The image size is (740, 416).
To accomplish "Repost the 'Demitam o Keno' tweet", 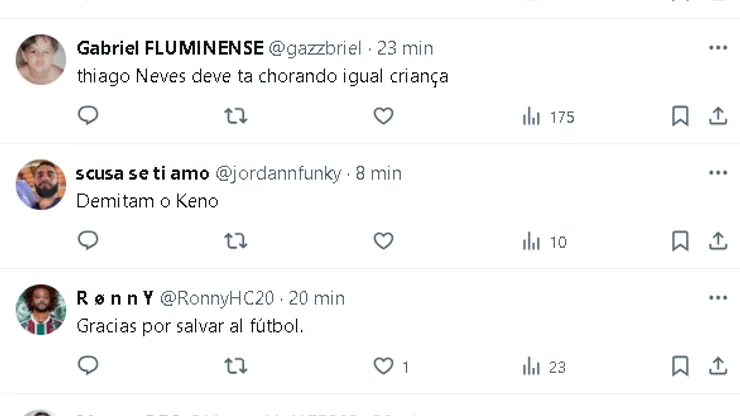I will 235,241.
